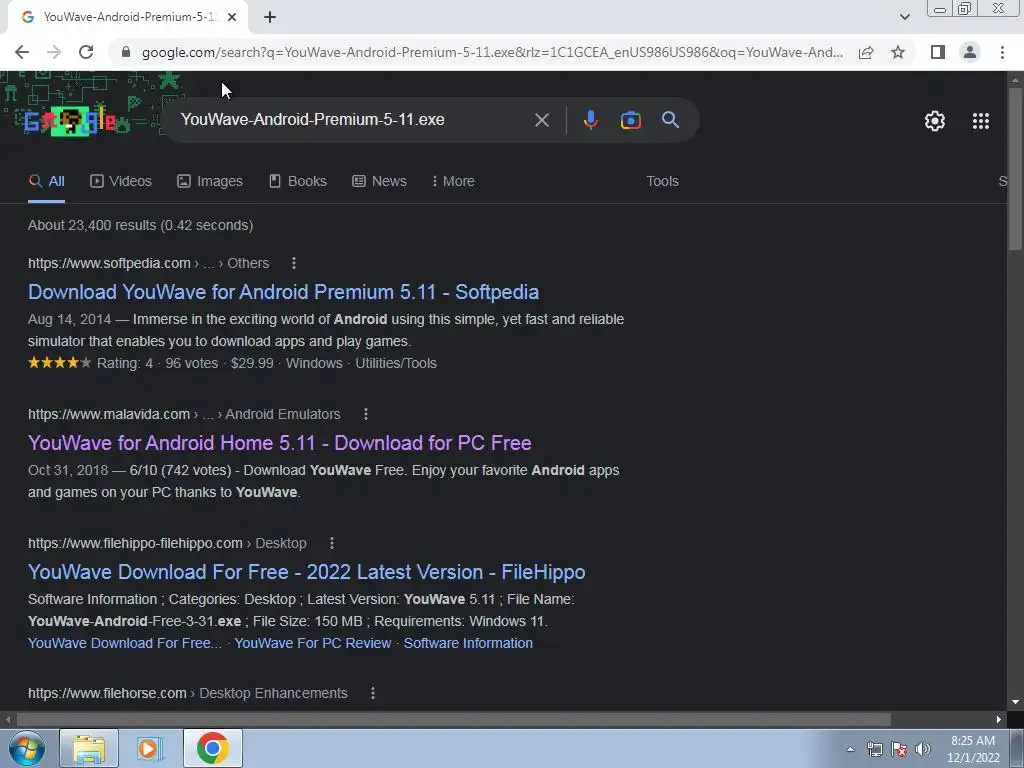Open the Software Information sitelink
Screen dimensions: 1024x768
(x=468, y=643)
